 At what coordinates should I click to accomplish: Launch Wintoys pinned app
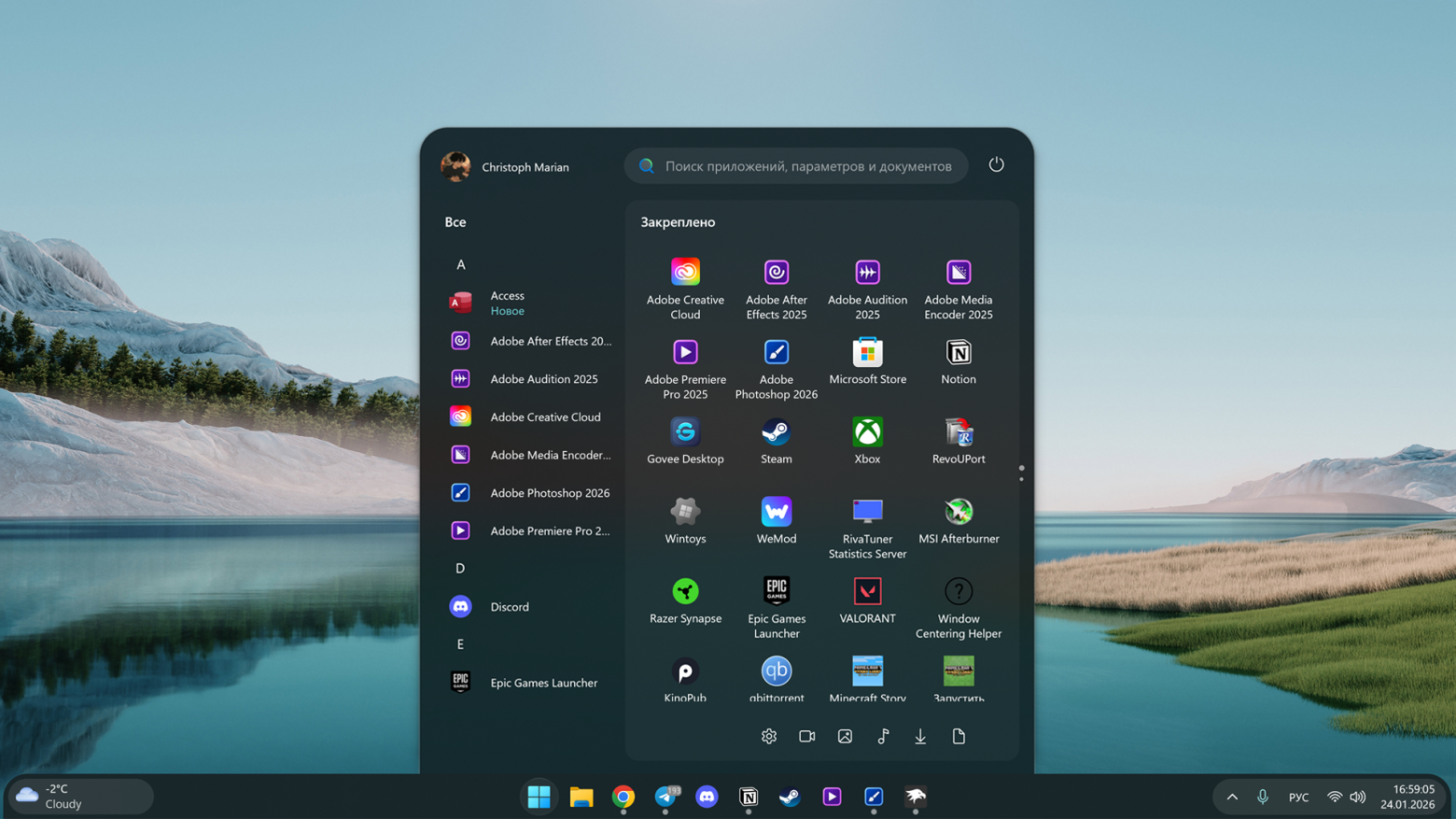coord(685,520)
